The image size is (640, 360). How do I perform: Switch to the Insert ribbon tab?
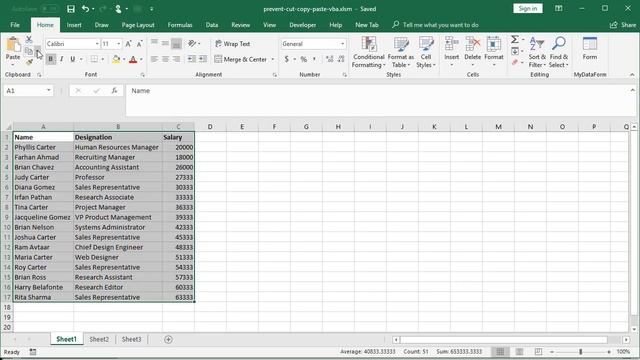74,25
